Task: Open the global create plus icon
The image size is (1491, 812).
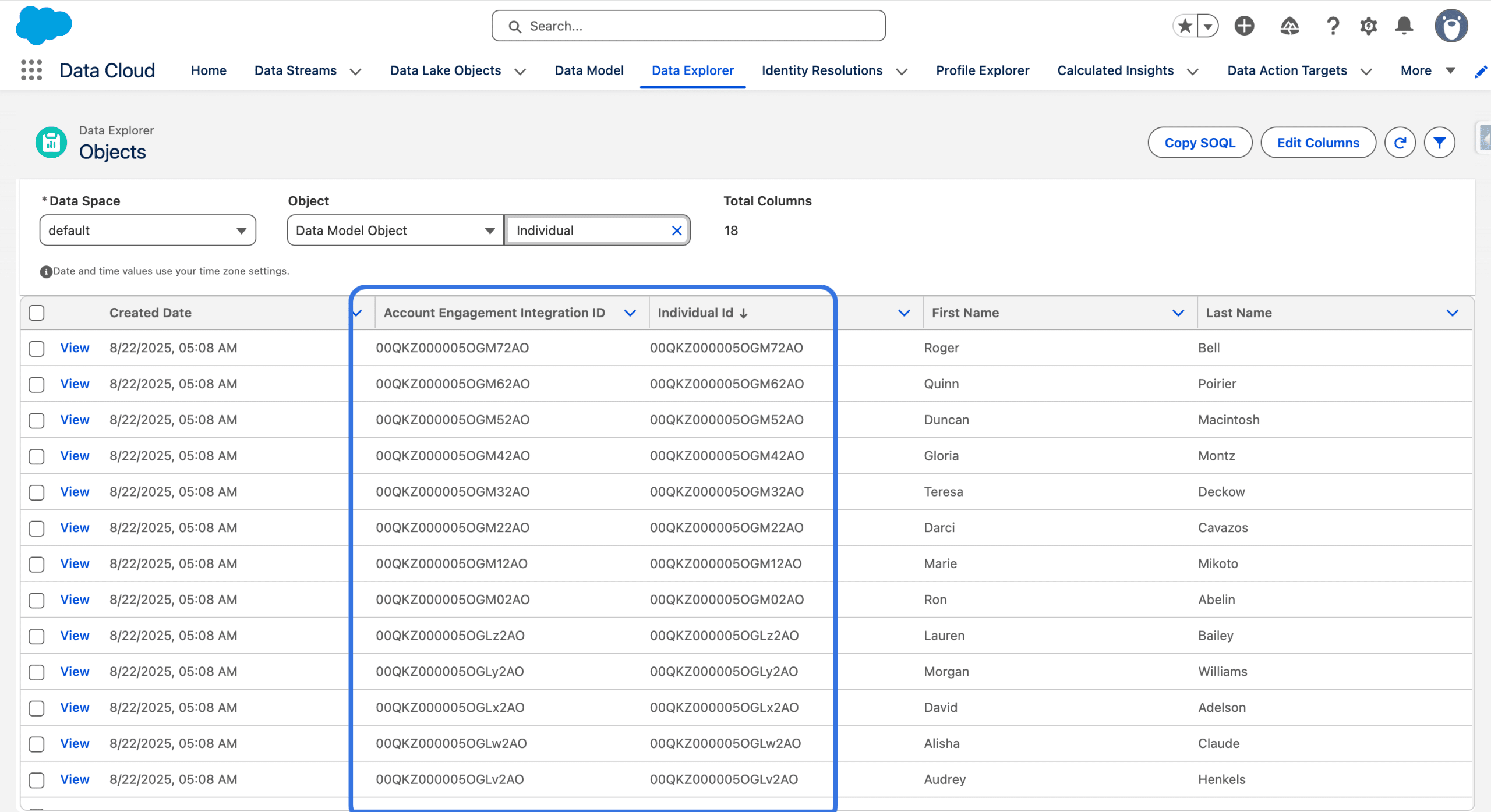Action: click(x=1244, y=26)
